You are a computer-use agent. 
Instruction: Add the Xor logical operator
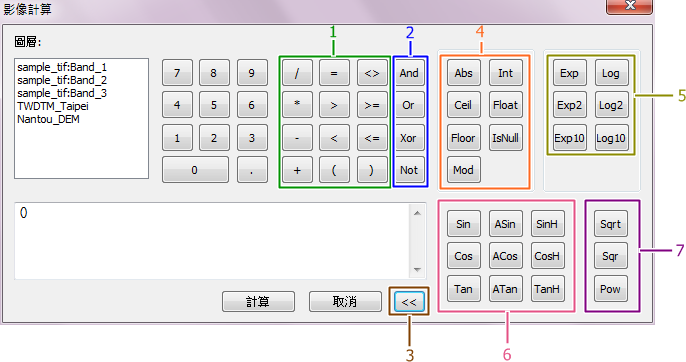point(410,138)
